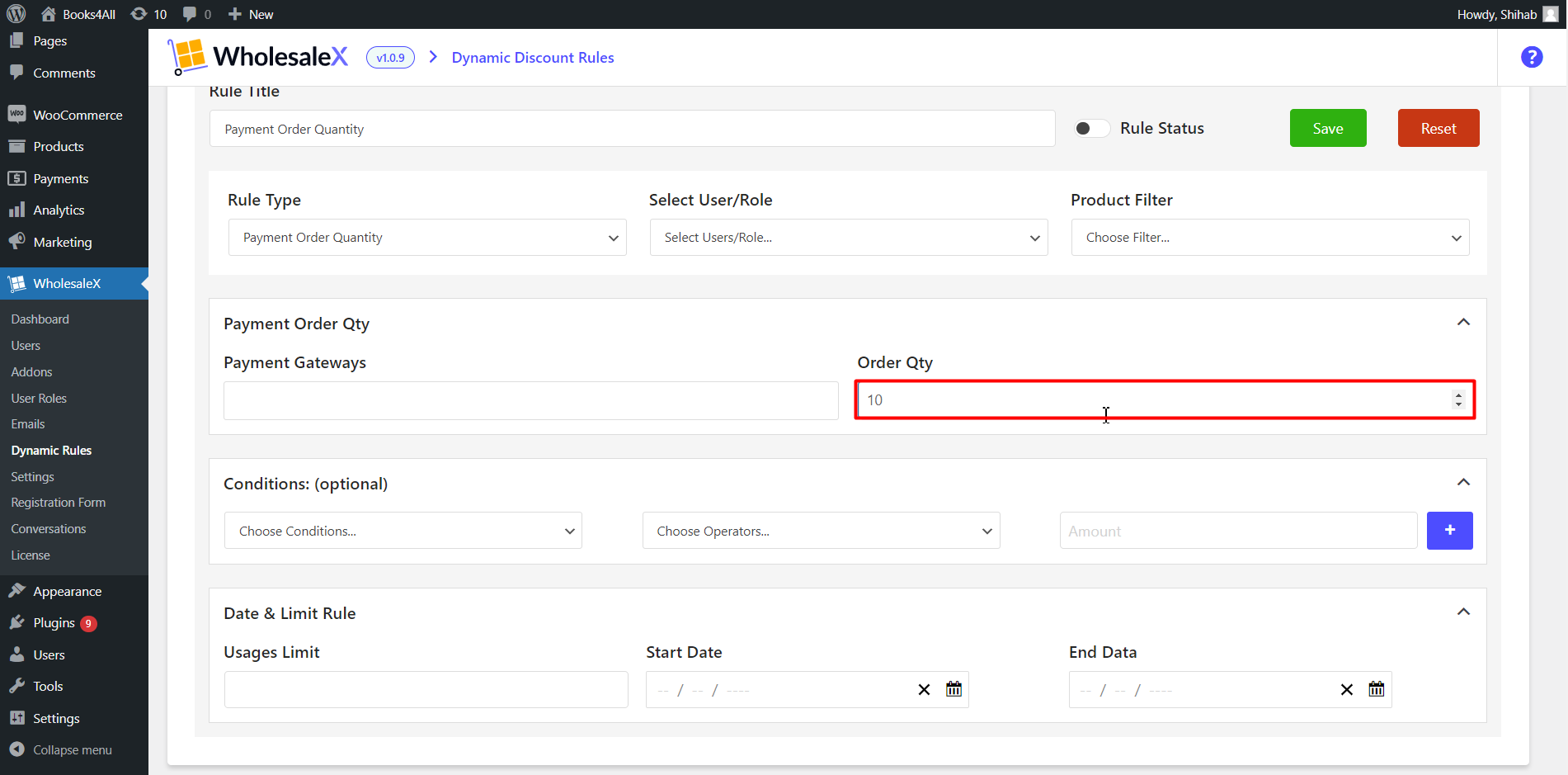Open the 10 pending updates icon
The width and height of the screenshot is (1568, 775).
(x=149, y=14)
